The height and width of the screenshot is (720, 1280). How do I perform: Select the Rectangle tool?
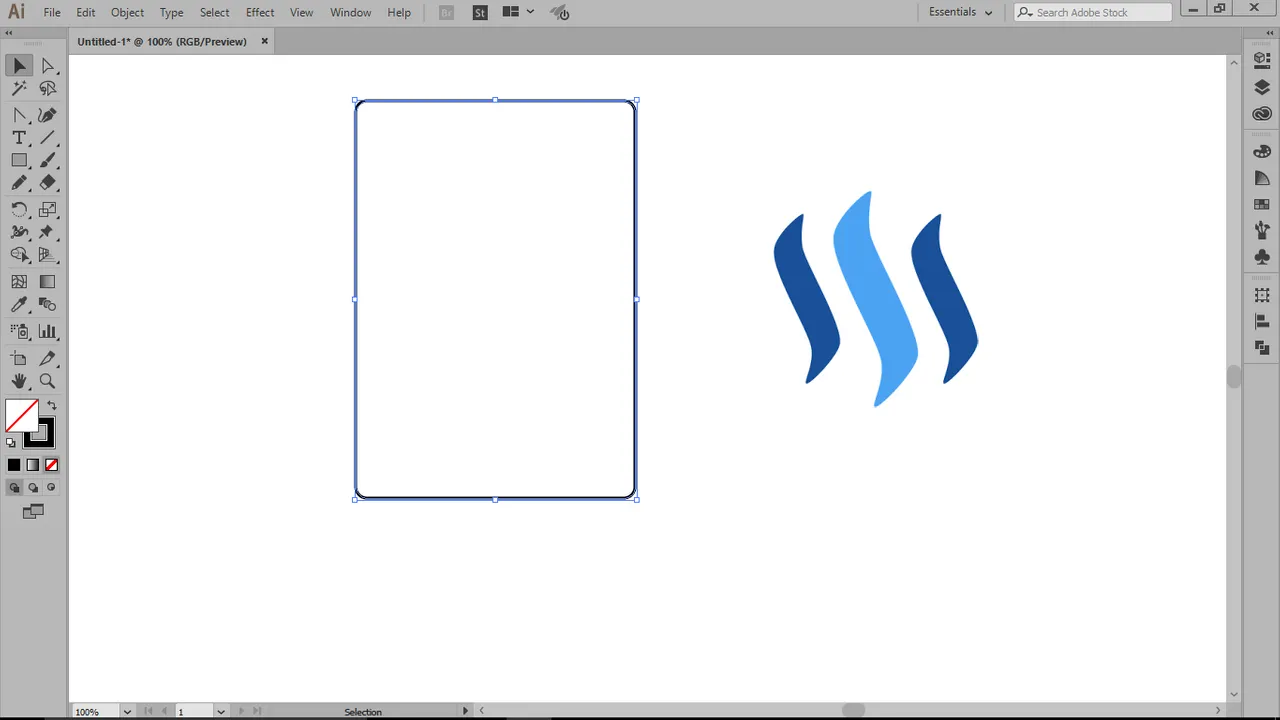20,161
